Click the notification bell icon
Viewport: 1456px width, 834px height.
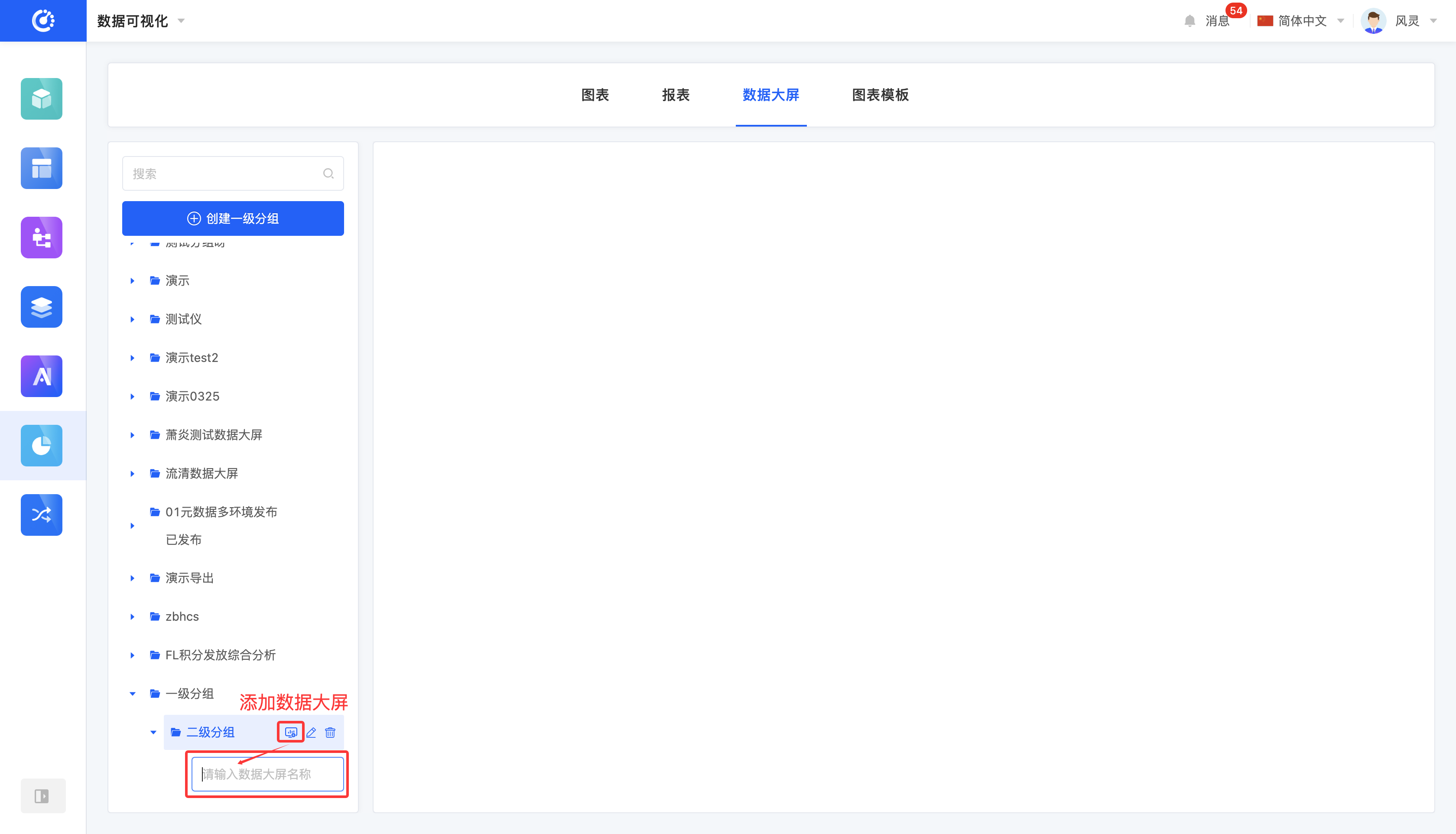[1189, 21]
